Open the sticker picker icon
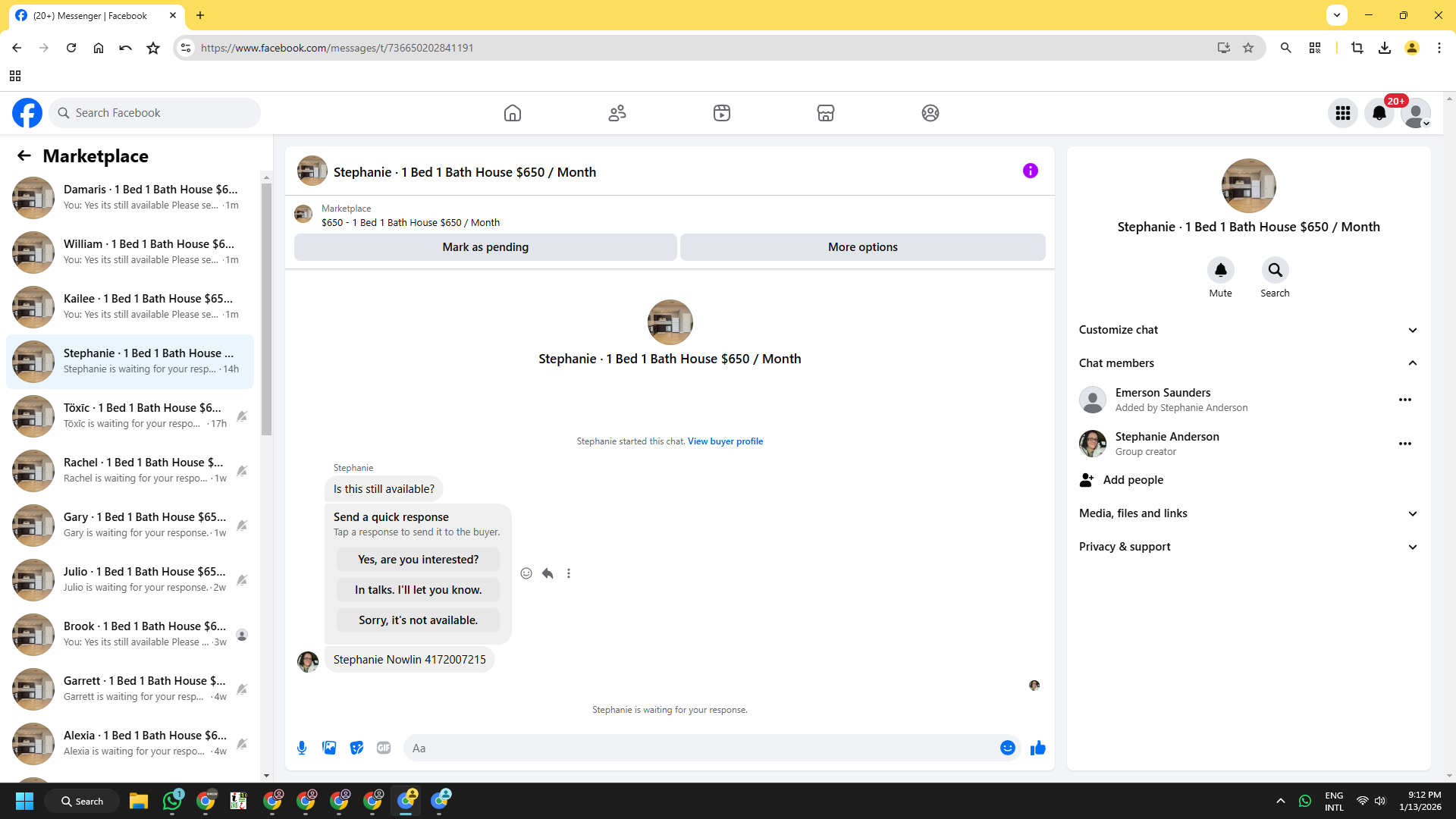The image size is (1456, 819). pyautogui.click(x=356, y=748)
